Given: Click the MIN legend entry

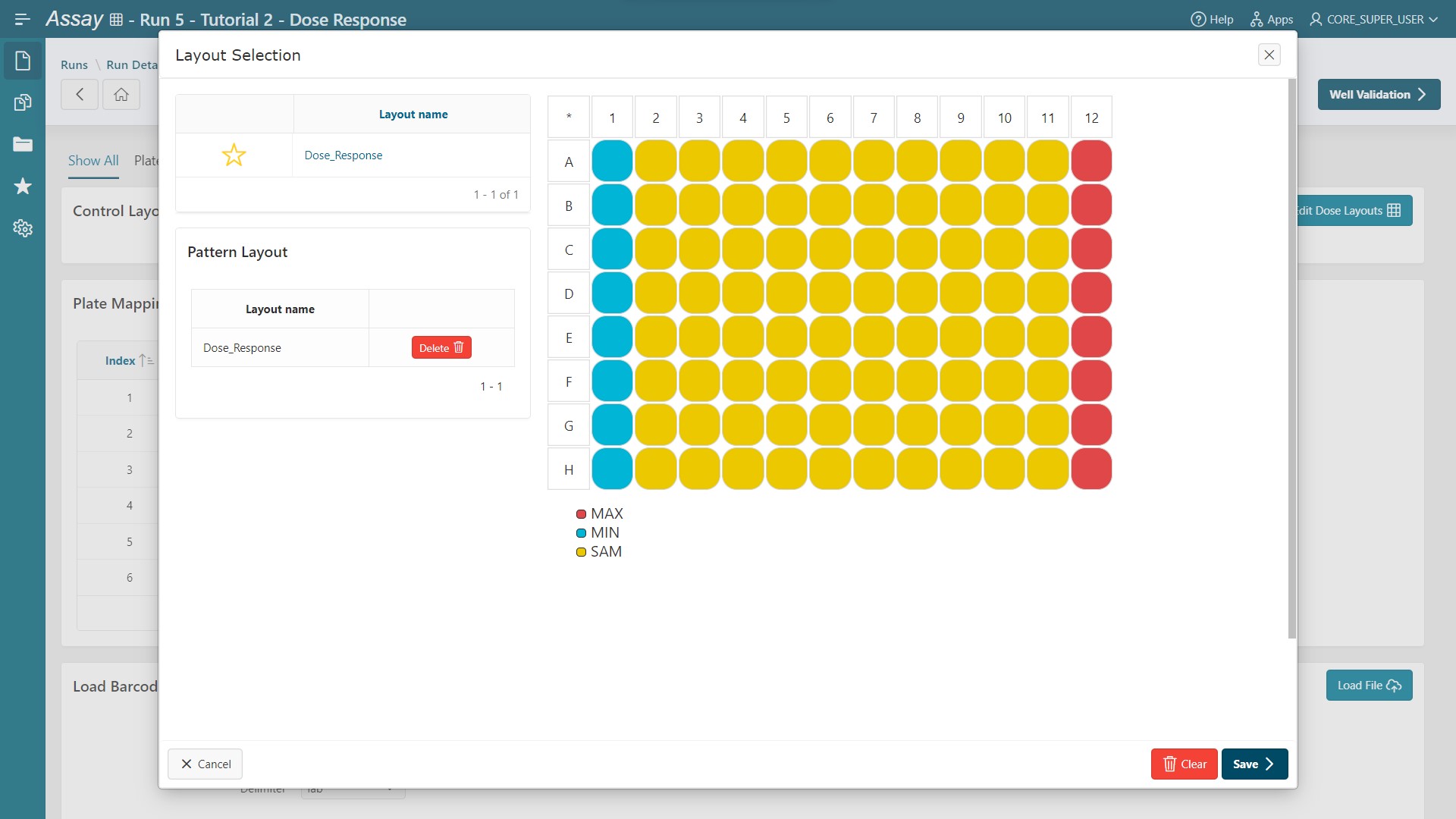Looking at the screenshot, I should (x=598, y=532).
